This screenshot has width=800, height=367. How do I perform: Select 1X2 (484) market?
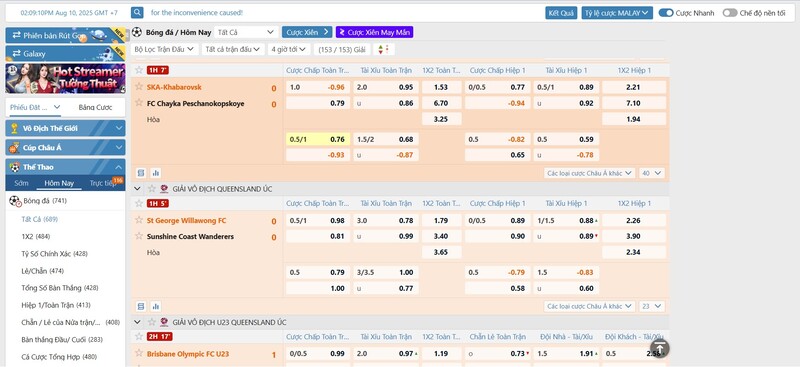[x=36, y=236]
